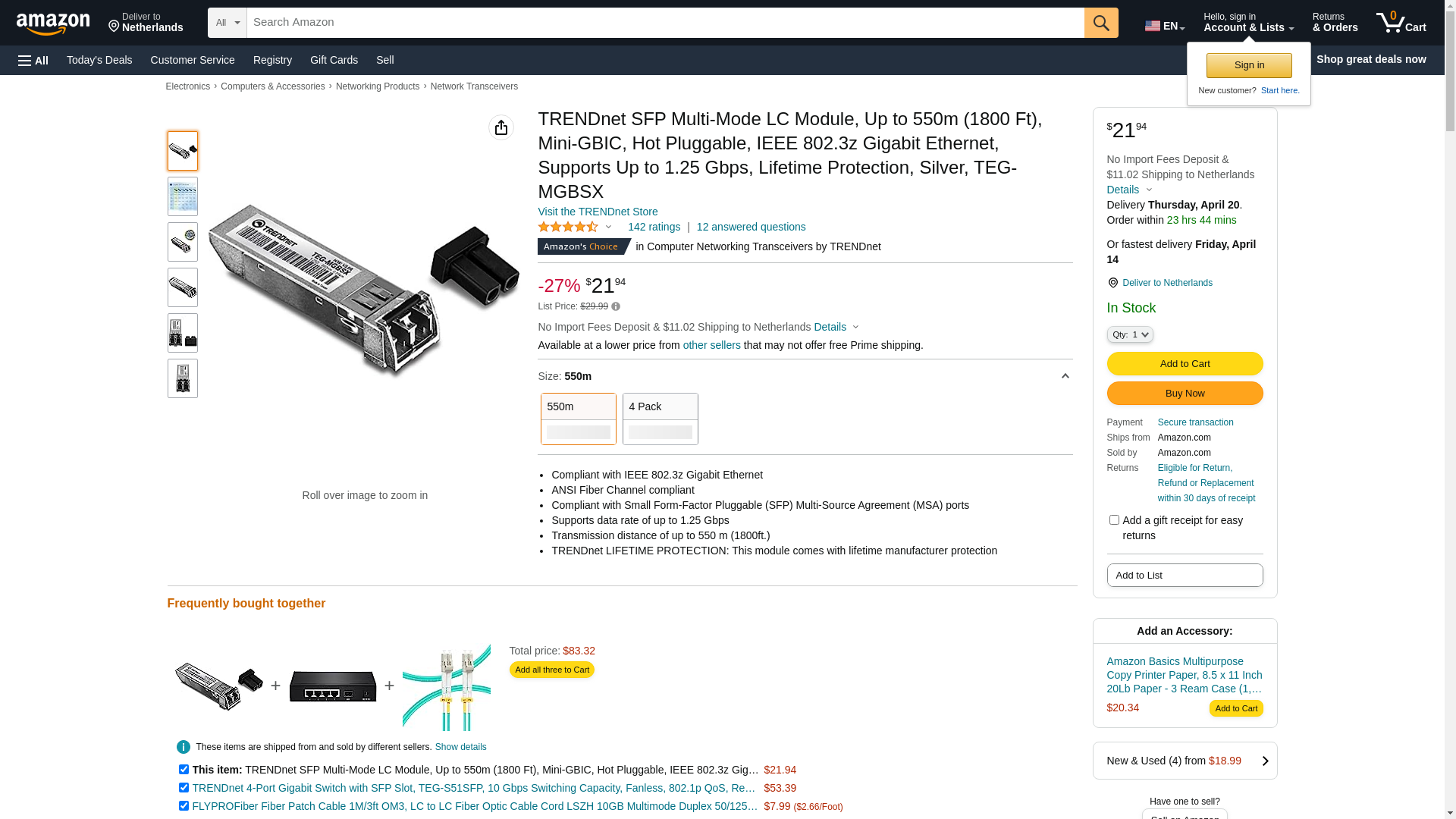This screenshot has height=819, width=1456.
Task: Click the Amazon logo
Action: coord(53,24)
